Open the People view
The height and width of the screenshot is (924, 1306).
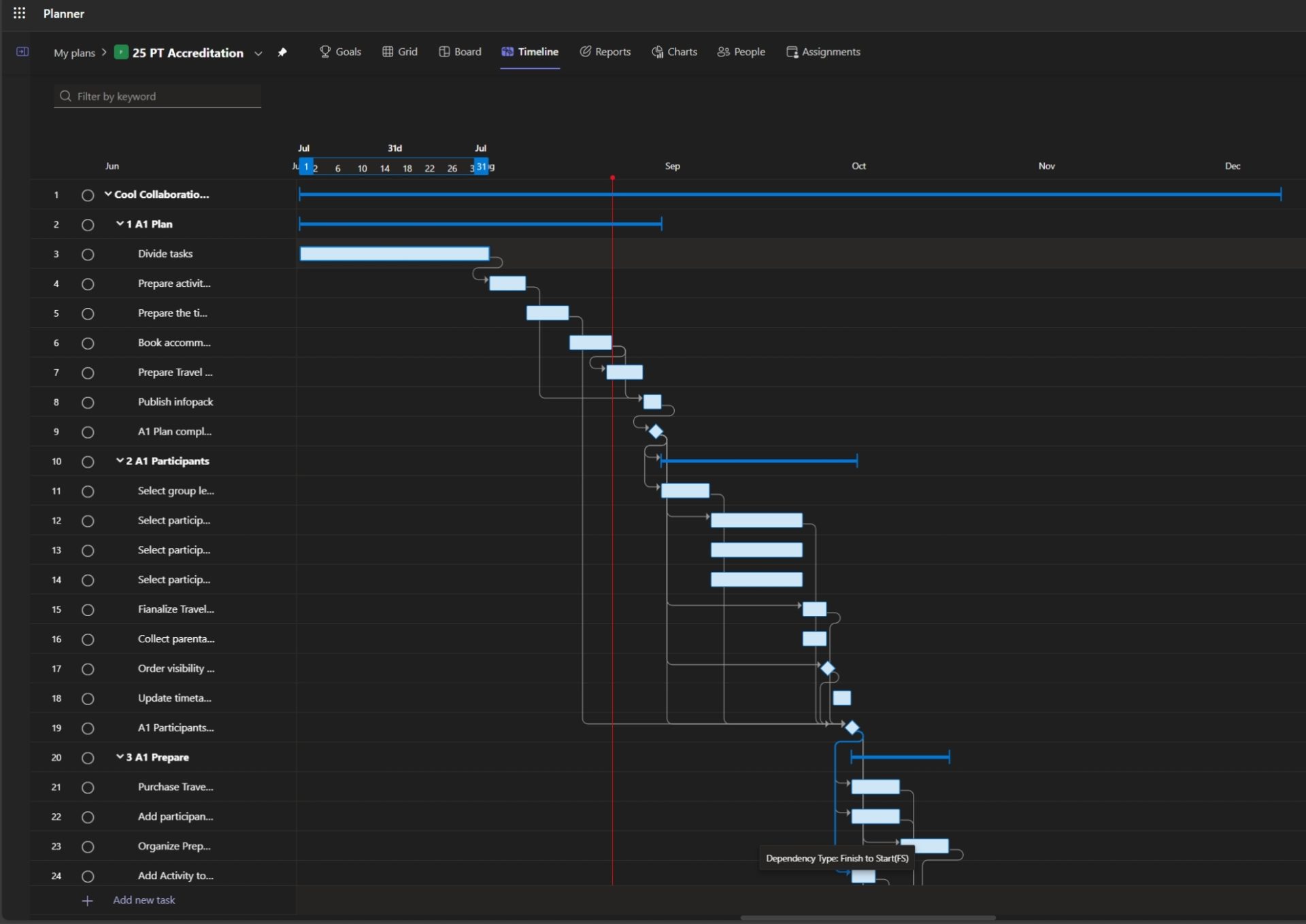[x=741, y=52]
